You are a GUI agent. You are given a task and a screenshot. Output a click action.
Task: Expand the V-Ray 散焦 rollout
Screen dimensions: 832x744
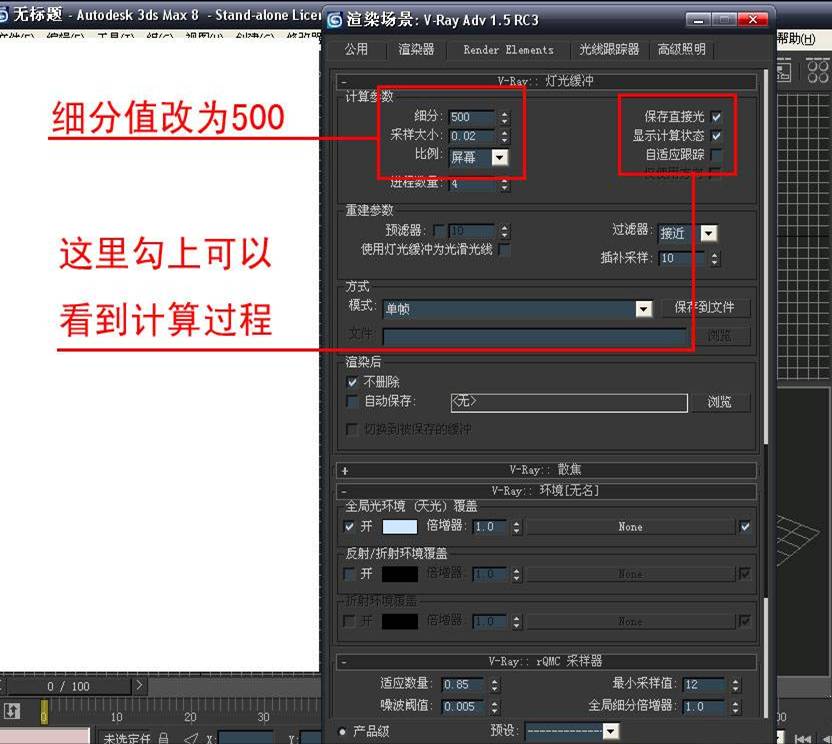click(x=344, y=468)
